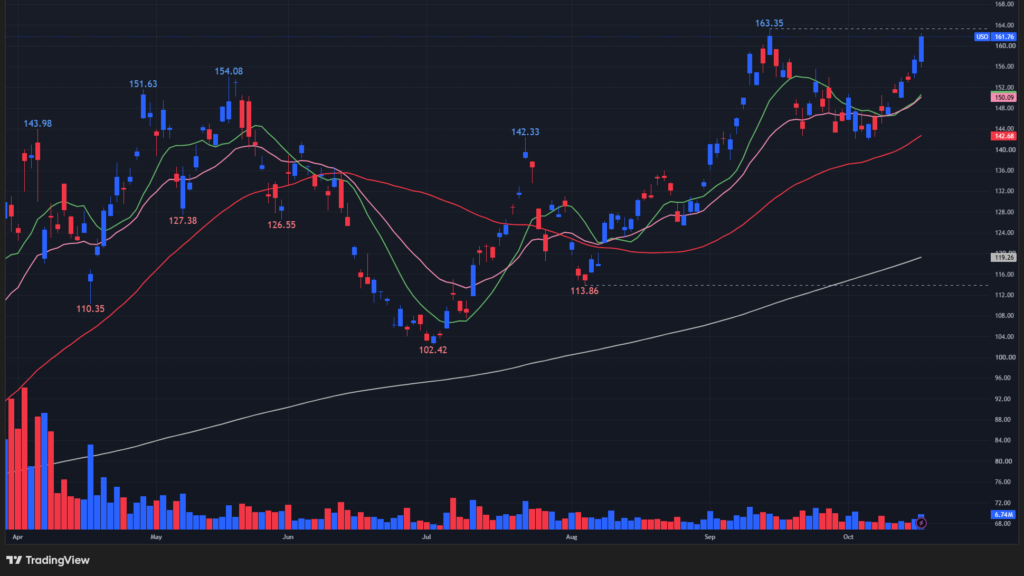
Task: Click the 163.35 high price marker
Action: (x=769, y=24)
